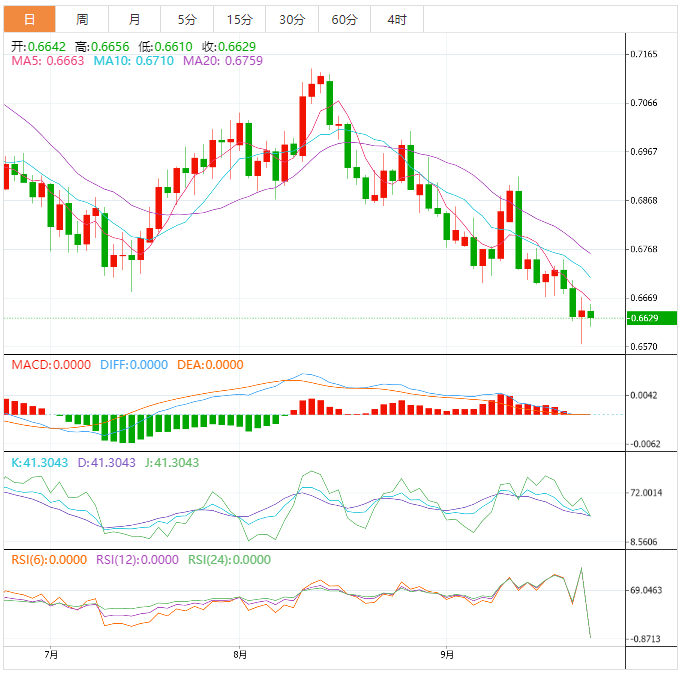The height and width of the screenshot is (677, 684).
Task: Choose the 30分 timeframe tab
Action: pyautogui.click(x=292, y=20)
